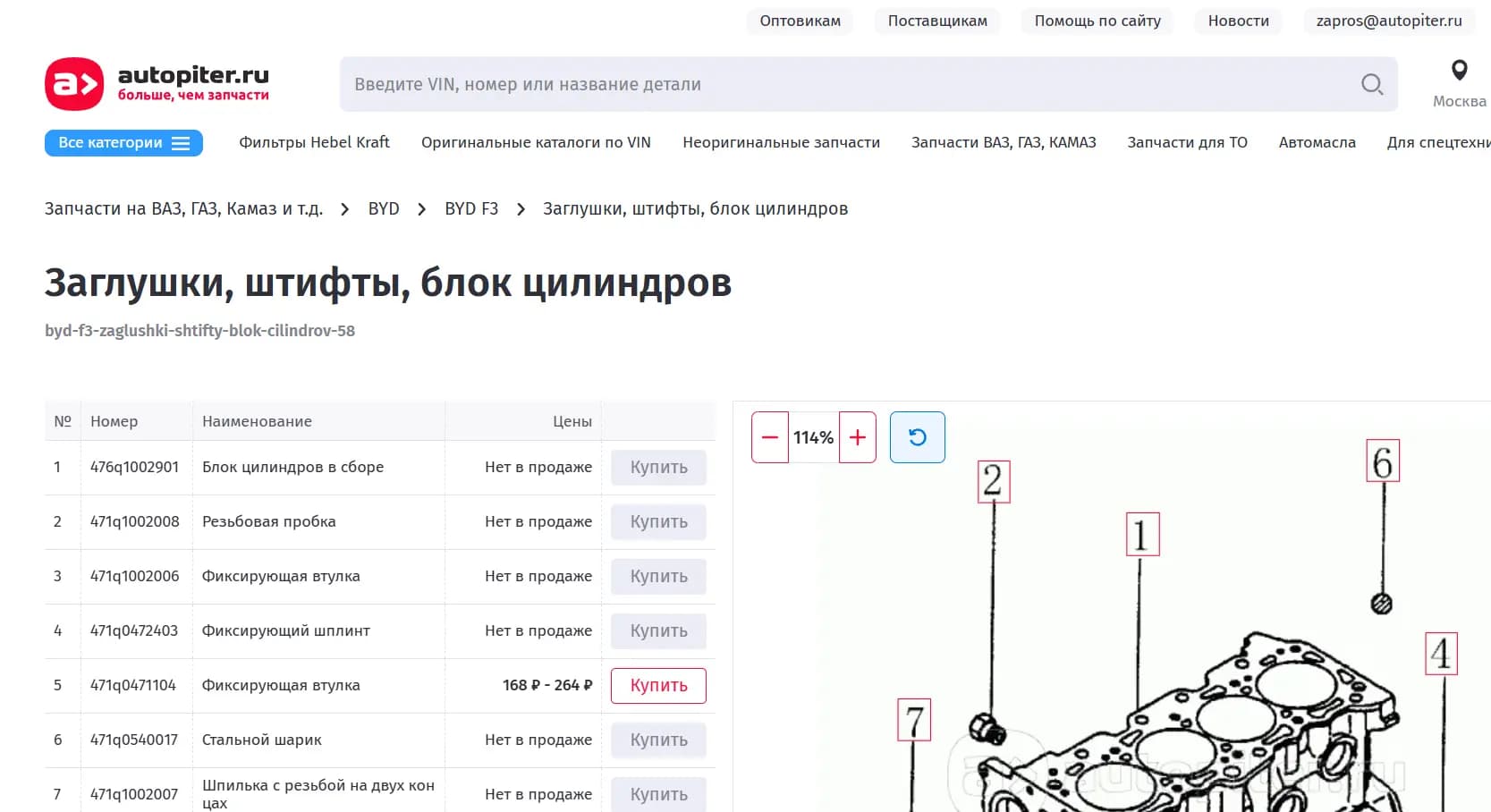Click Купить for part 471q1002006
The width and height of the screenshot is (1491, 812).
tap(658, 577)
